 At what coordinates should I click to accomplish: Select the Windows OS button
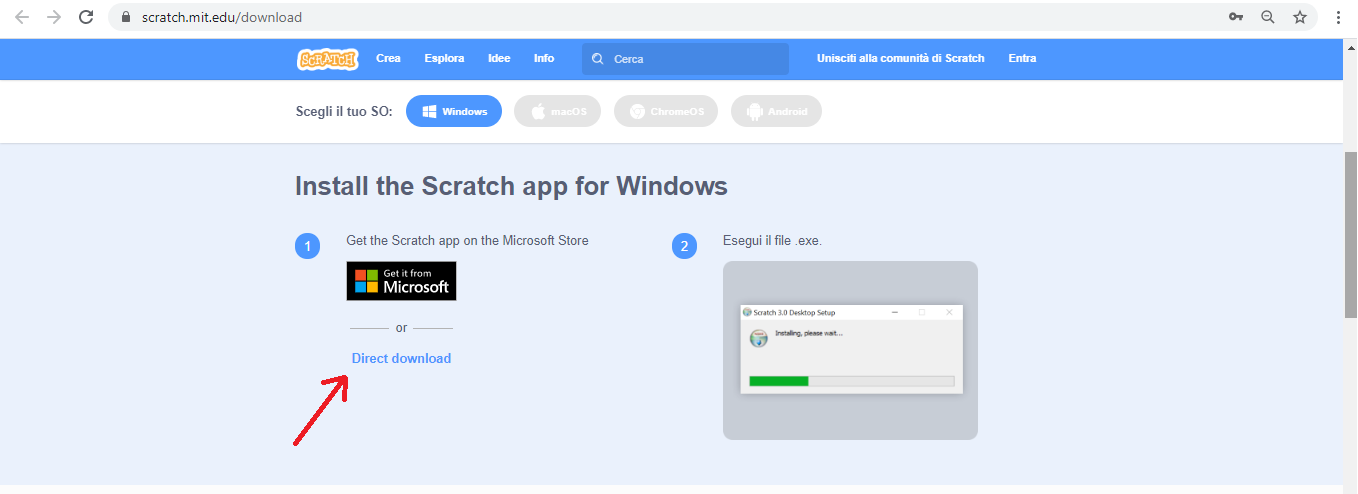pos(454,111)
